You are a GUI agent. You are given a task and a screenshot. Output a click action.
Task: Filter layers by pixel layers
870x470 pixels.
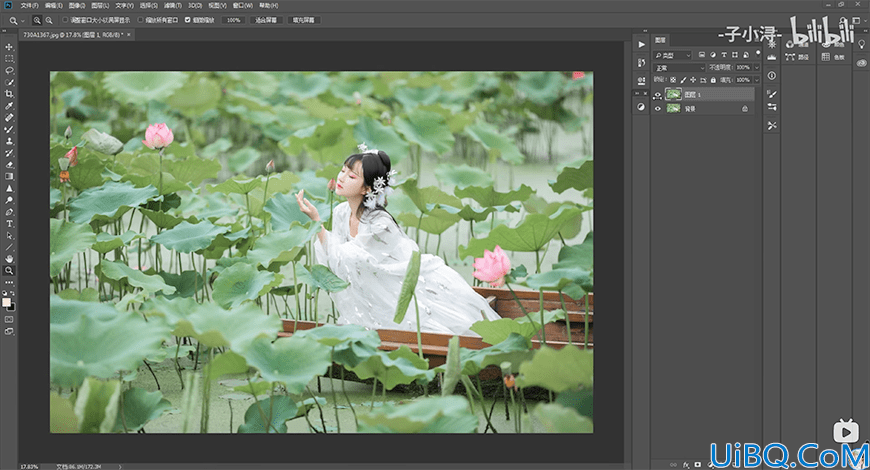pos(702,55)
